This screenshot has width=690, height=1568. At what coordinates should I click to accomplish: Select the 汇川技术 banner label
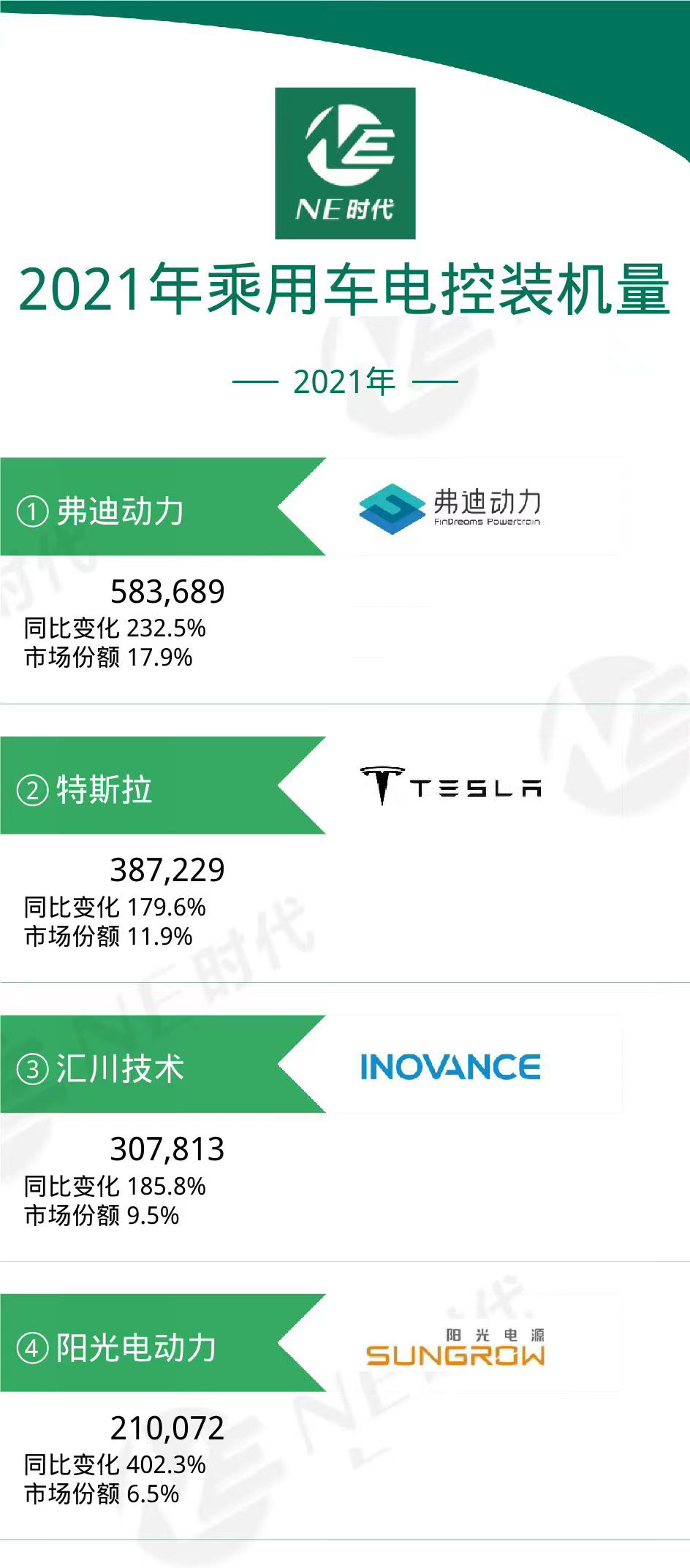[121, 1069]
